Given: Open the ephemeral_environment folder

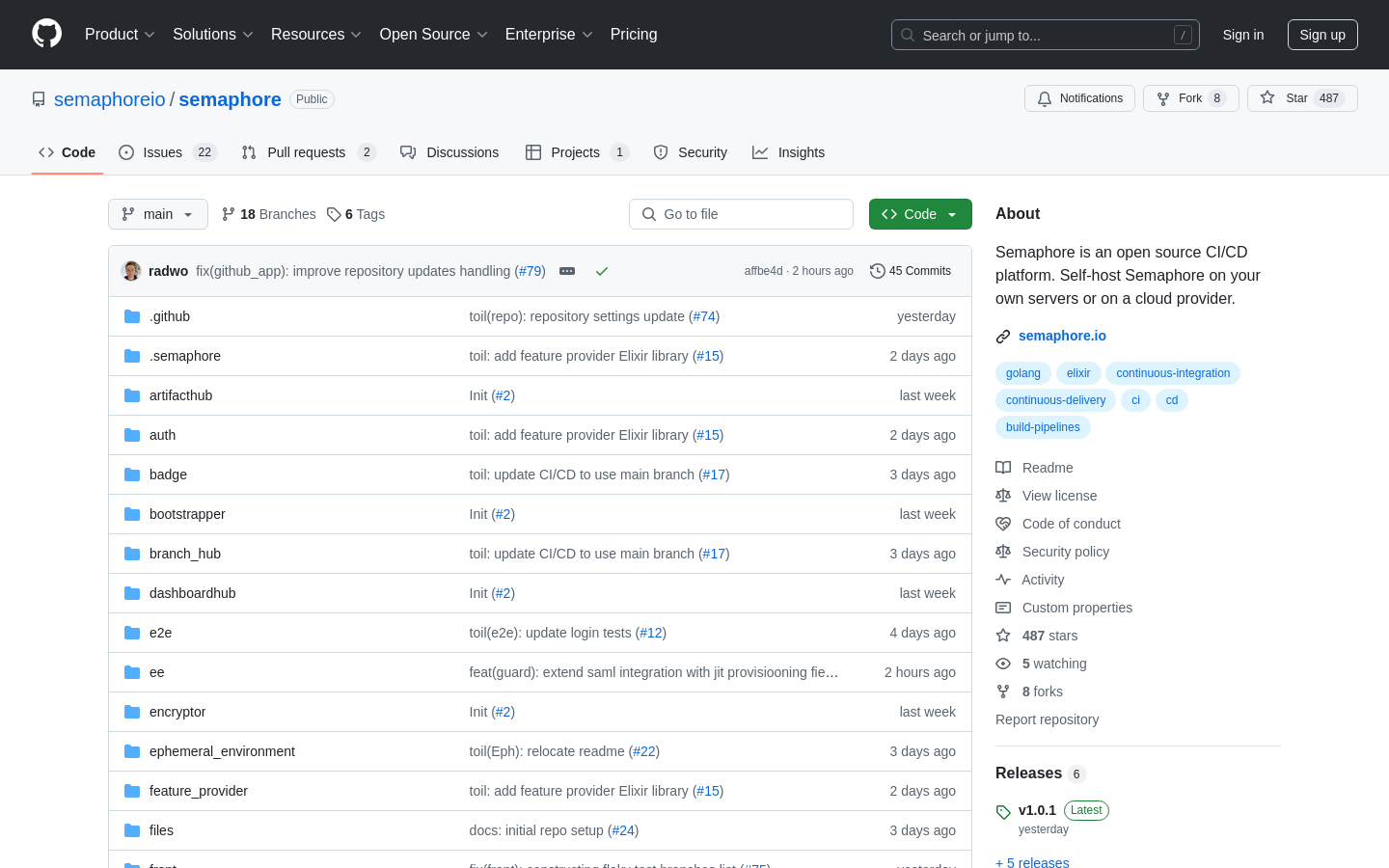Looking at the screenshot, I should tap(222, 751).
